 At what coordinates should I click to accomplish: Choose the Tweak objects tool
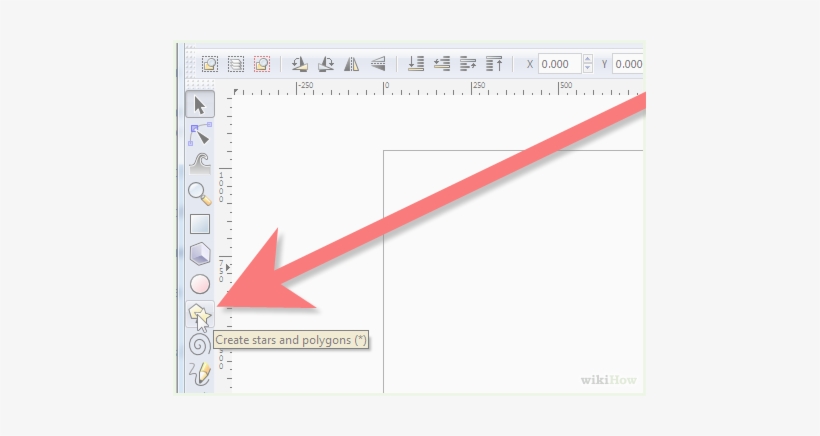tap(200, 163)
